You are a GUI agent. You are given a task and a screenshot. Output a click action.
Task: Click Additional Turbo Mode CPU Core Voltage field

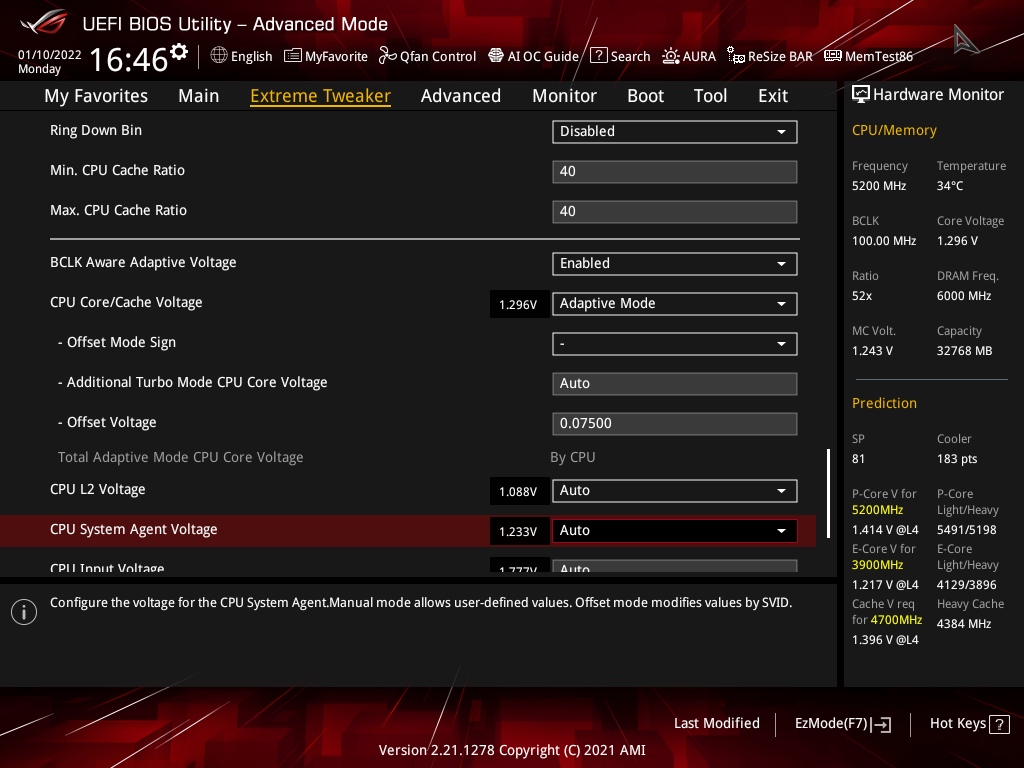coord(675,383)
